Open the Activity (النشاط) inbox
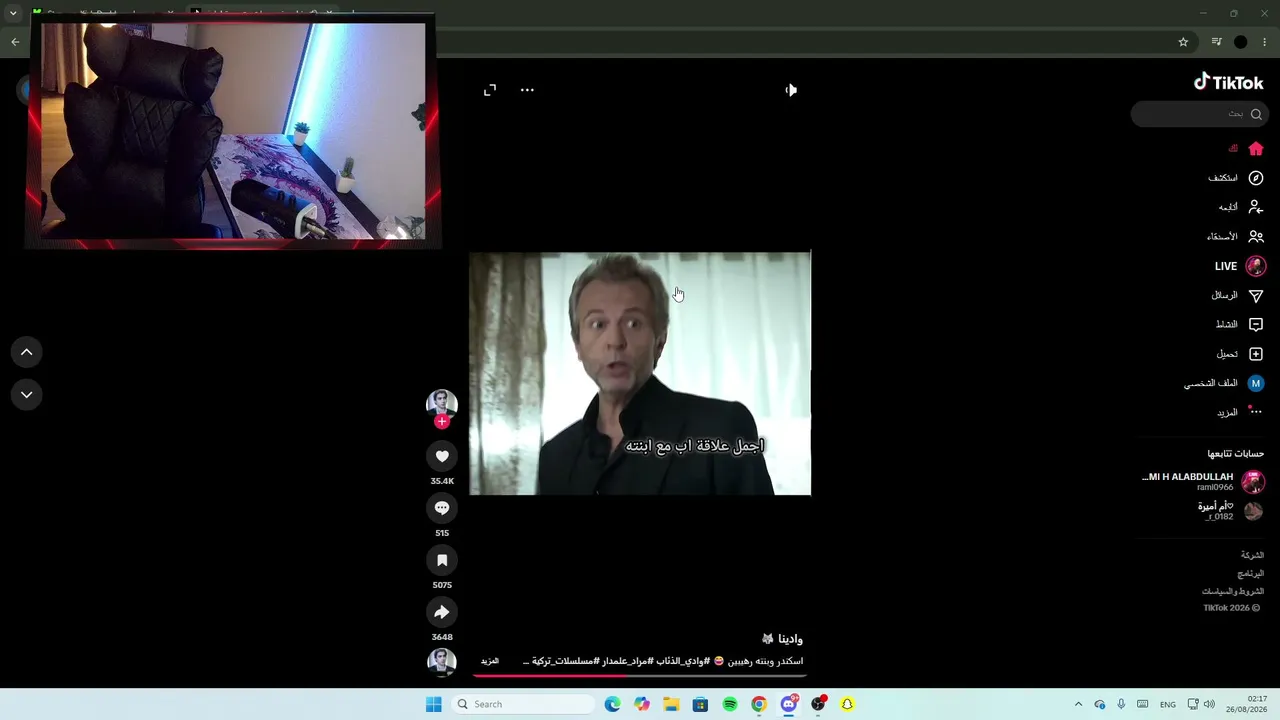 point(1240,325)
